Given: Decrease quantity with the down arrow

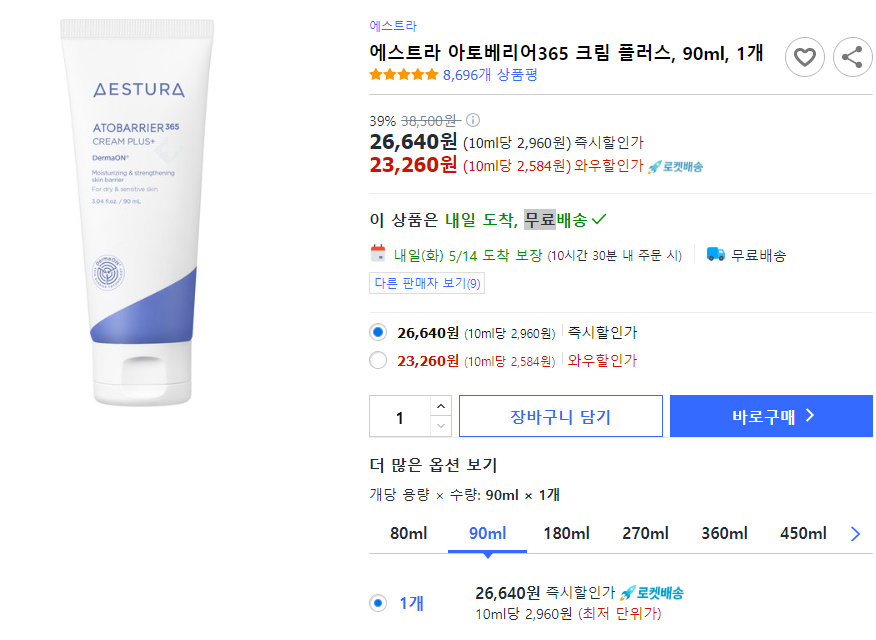Looking at the screenshot, I should point(441,426).
